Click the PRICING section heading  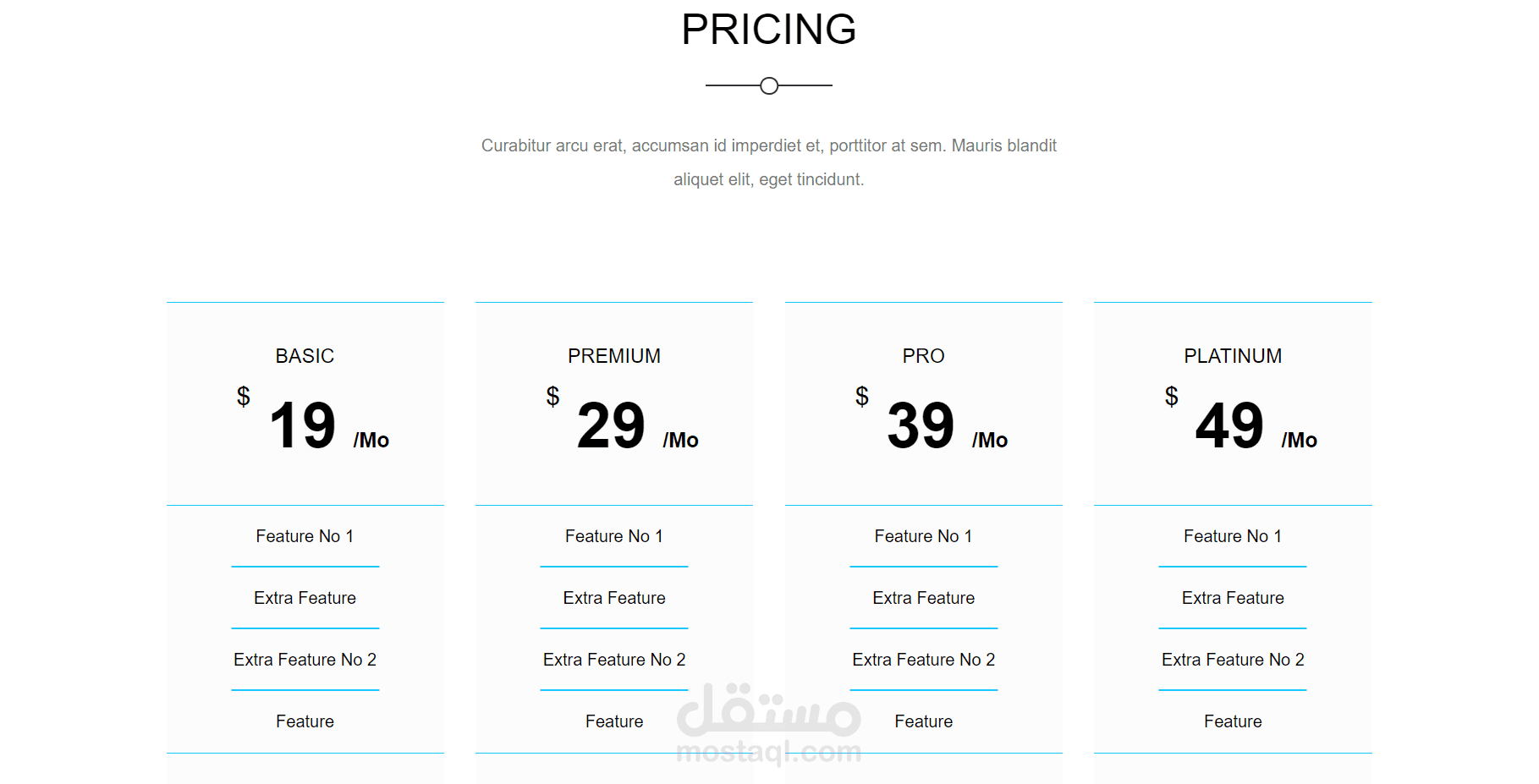768,30
